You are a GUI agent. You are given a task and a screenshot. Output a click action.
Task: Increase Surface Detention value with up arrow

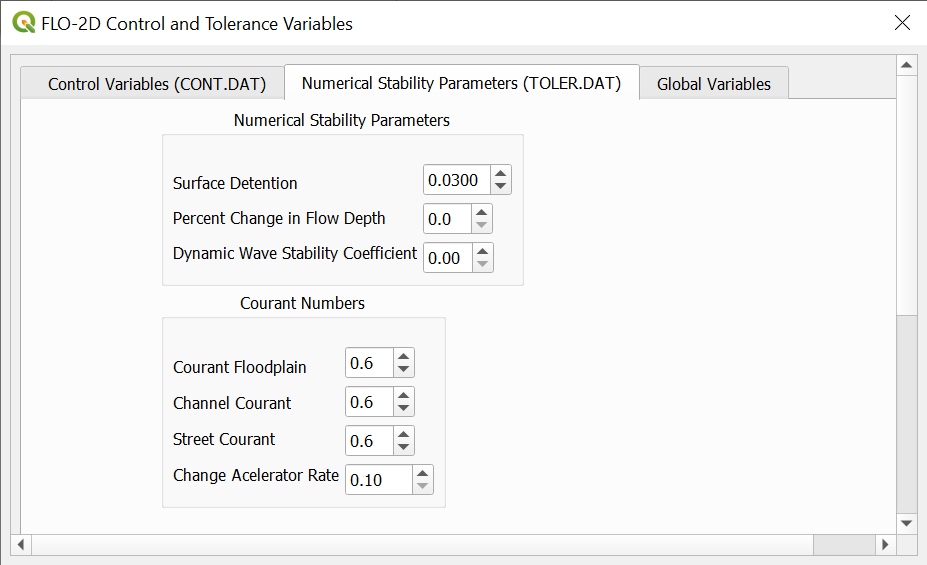(501, 173)
